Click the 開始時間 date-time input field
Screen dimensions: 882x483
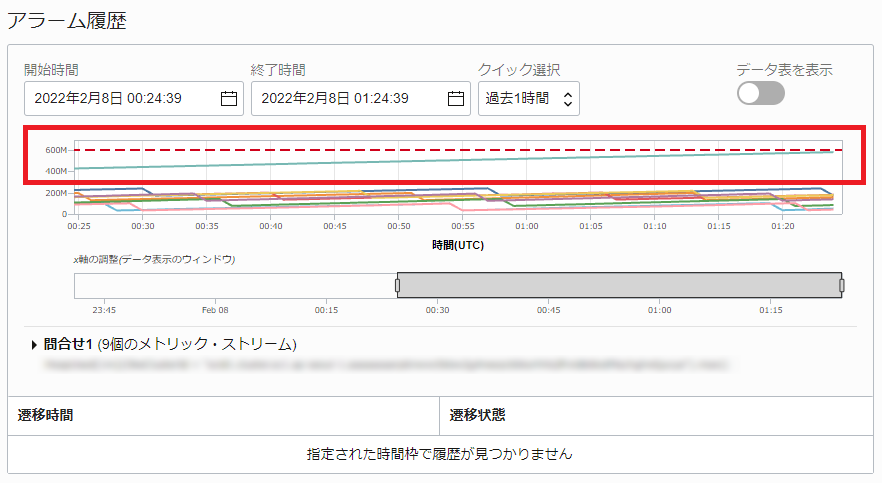pyautogui.click(x=120, y=98)
